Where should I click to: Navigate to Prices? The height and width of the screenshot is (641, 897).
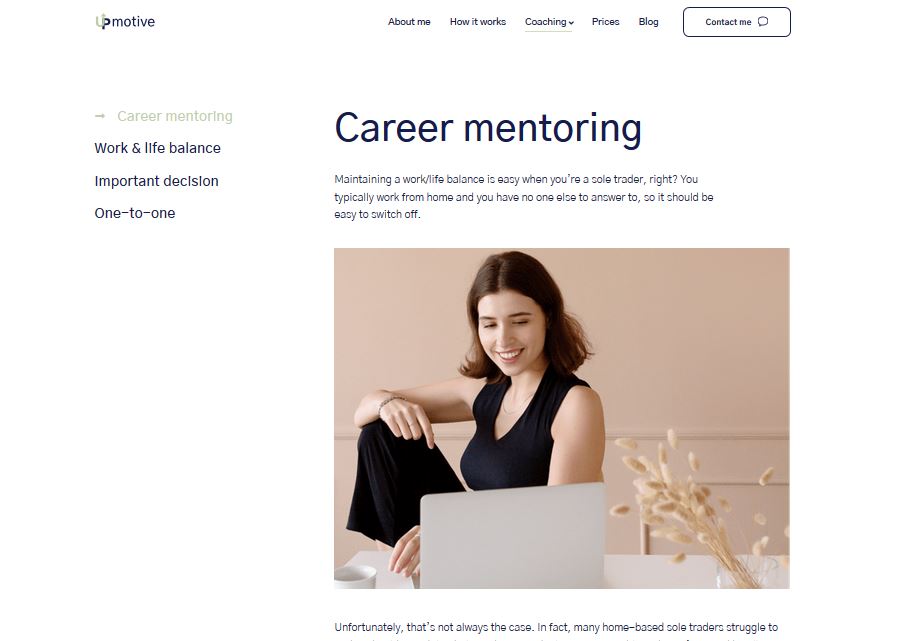(605, 22)
